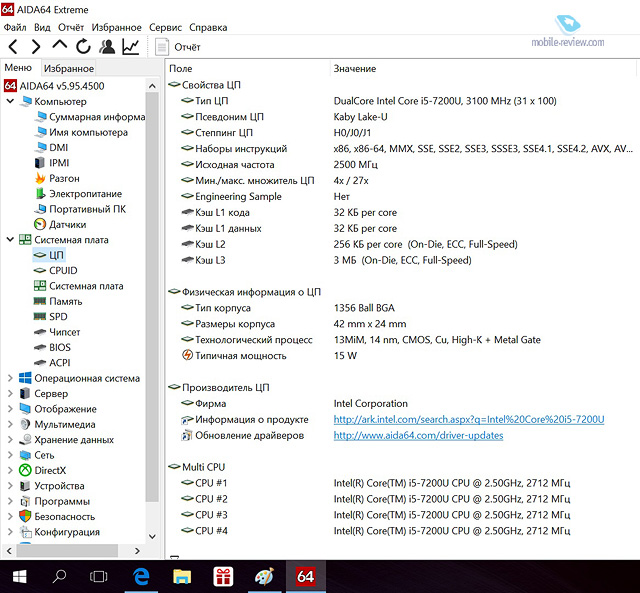
Task: Select the CPUID tree item
Action: tap(56, 271)
